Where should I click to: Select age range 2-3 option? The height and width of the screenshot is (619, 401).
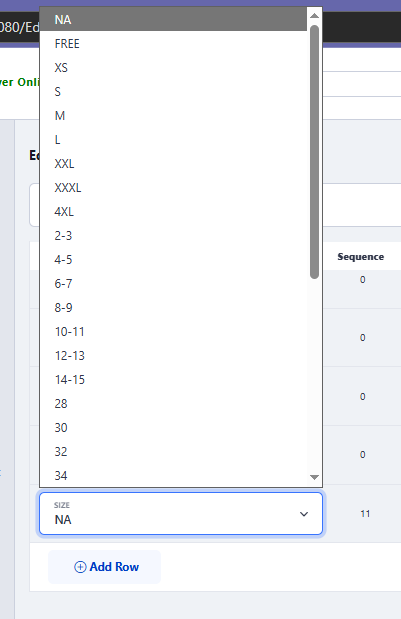tap(173, 236)
